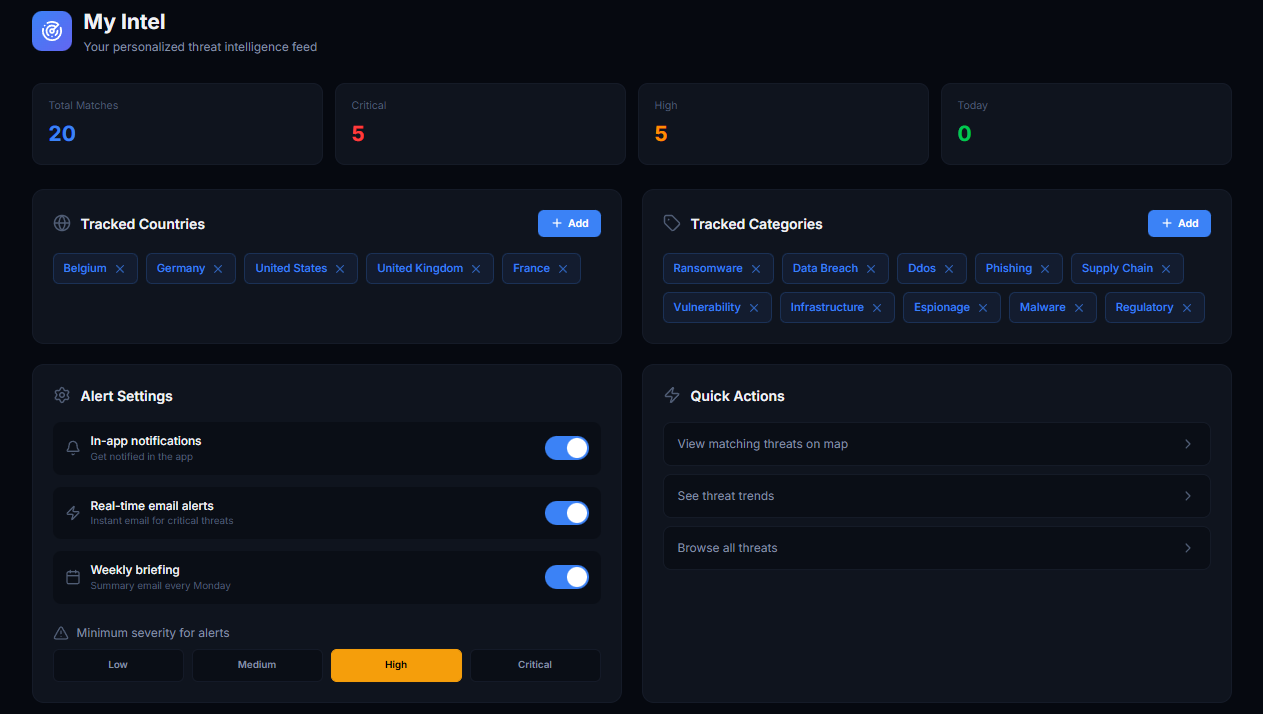The width and height of the screenshot is (1263, 714).
Task: Click Add under Tracked Categories
Action: coord(1179,223)
